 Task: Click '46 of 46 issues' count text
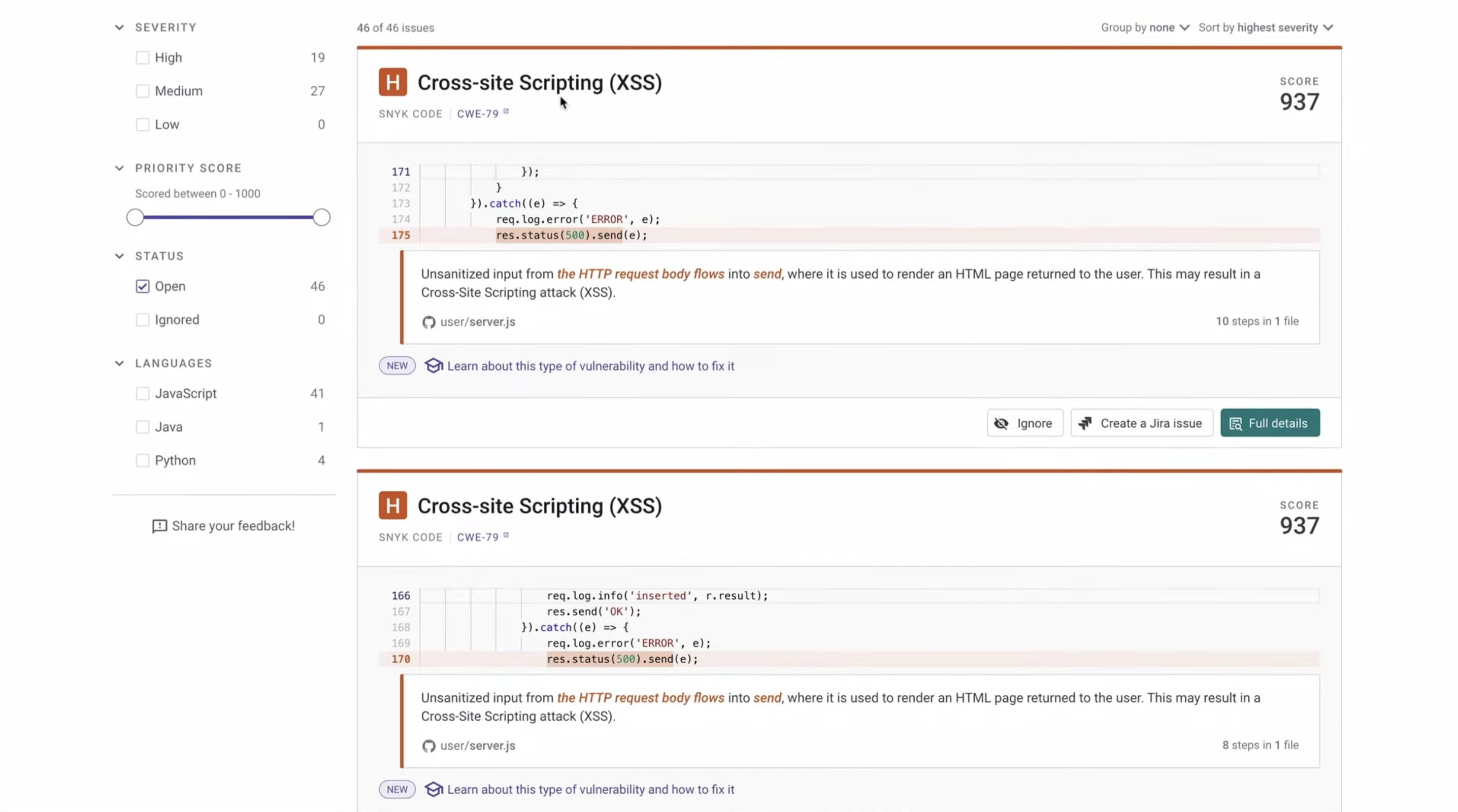(395, 28)
